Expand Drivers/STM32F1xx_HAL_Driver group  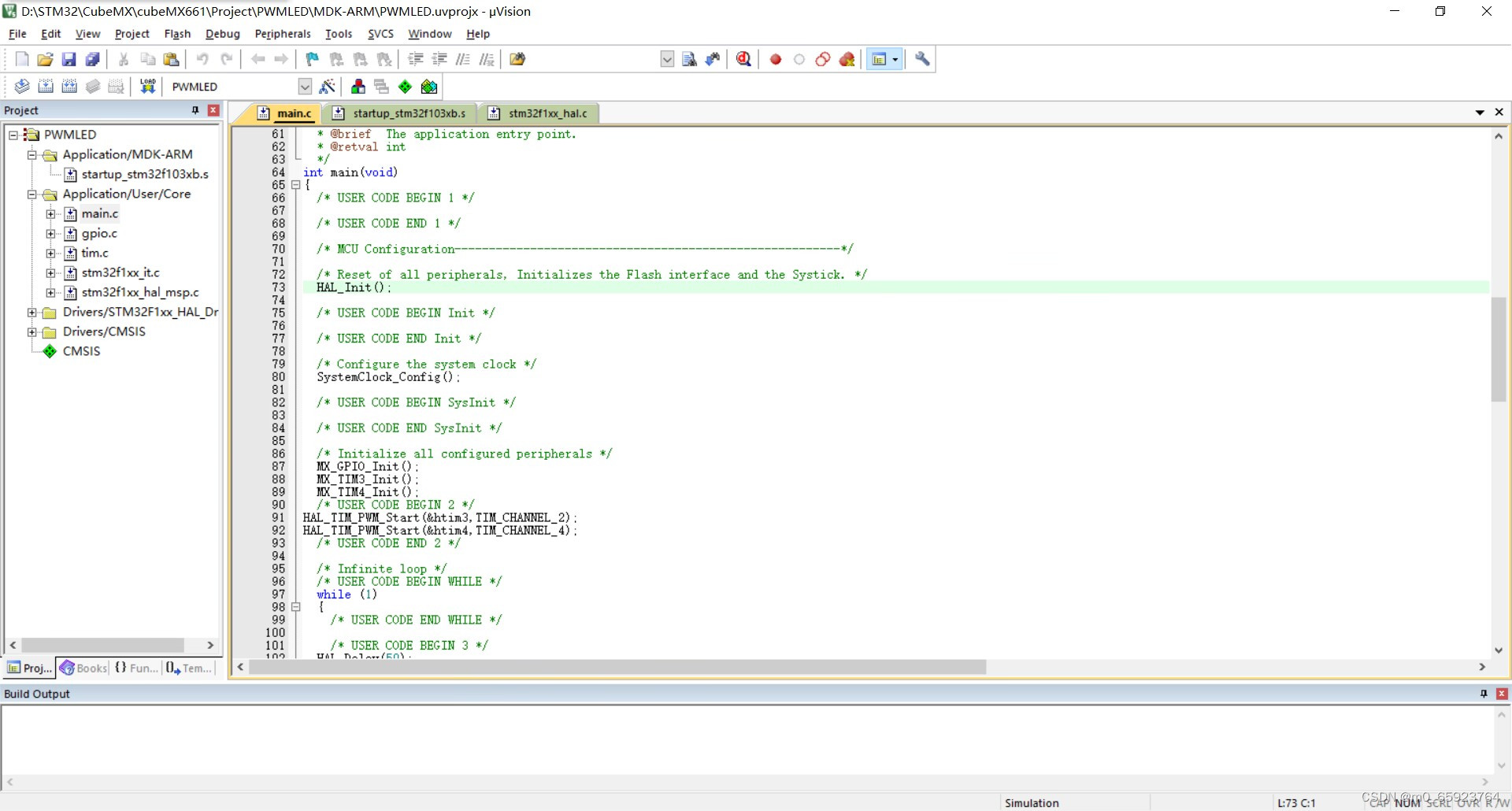(x=32, y=312)
